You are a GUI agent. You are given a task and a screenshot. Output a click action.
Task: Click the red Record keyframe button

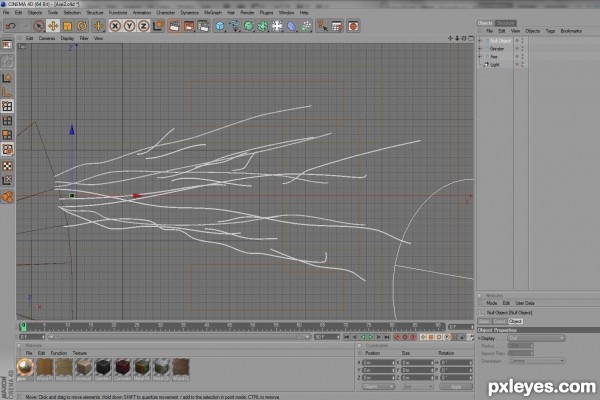click(x=397, y=337)
